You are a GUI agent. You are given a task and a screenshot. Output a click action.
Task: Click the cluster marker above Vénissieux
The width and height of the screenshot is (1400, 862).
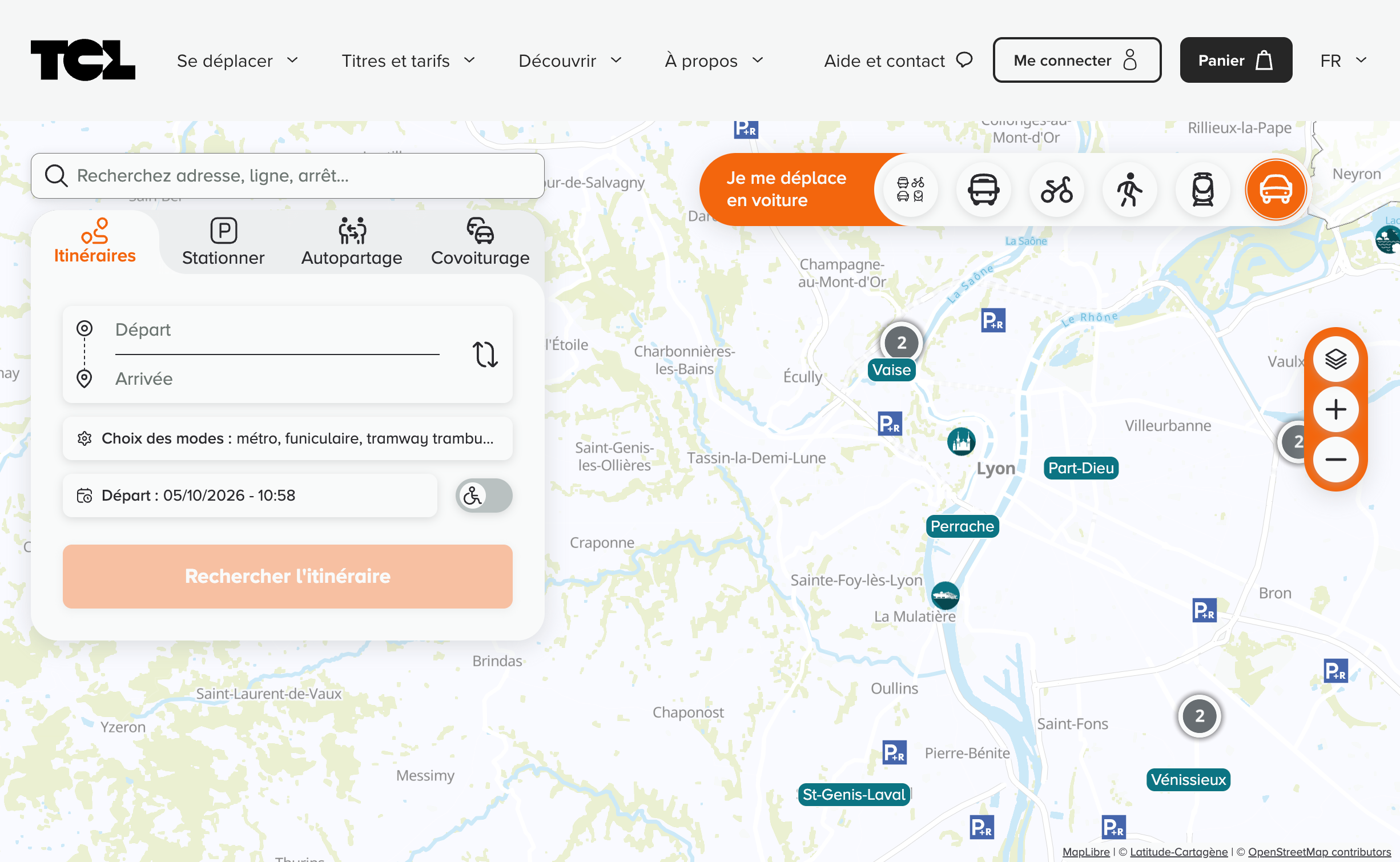click(1199, 716)
